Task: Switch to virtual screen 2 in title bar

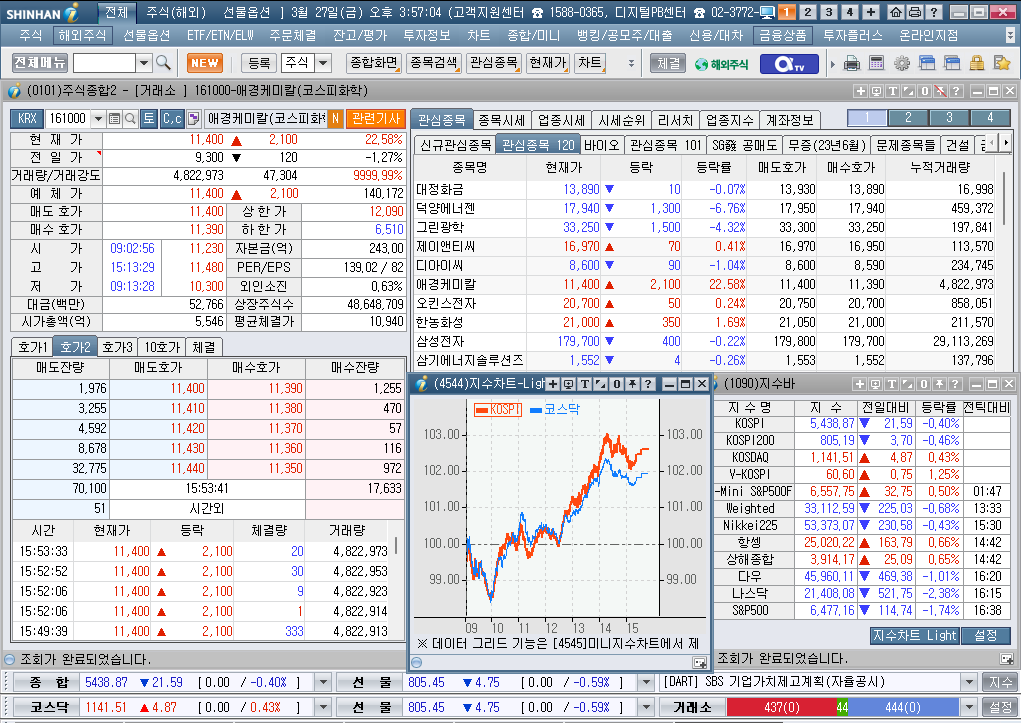Action: coord(807,12)
